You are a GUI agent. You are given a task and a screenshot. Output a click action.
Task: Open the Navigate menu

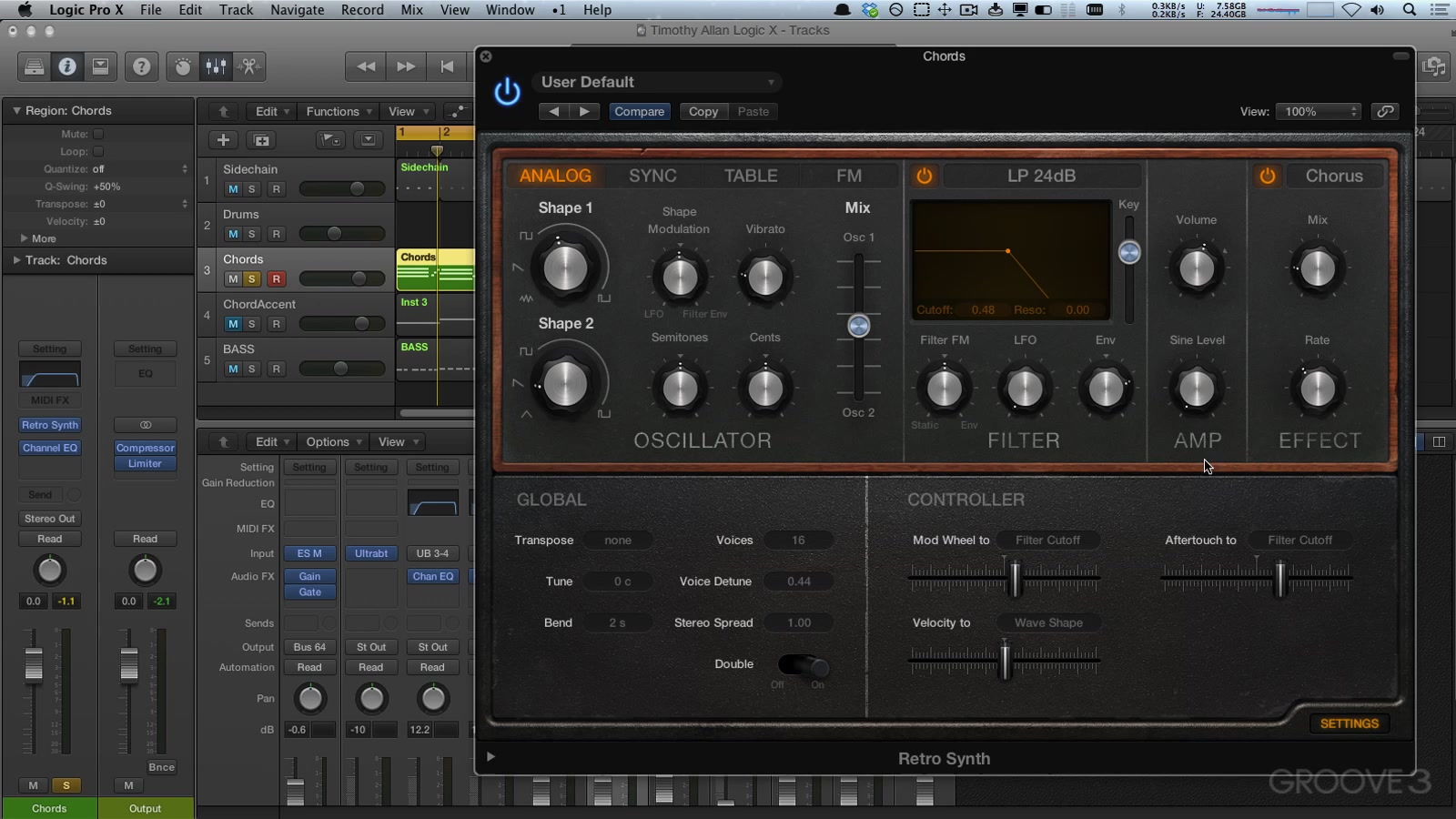coord(297,10)
